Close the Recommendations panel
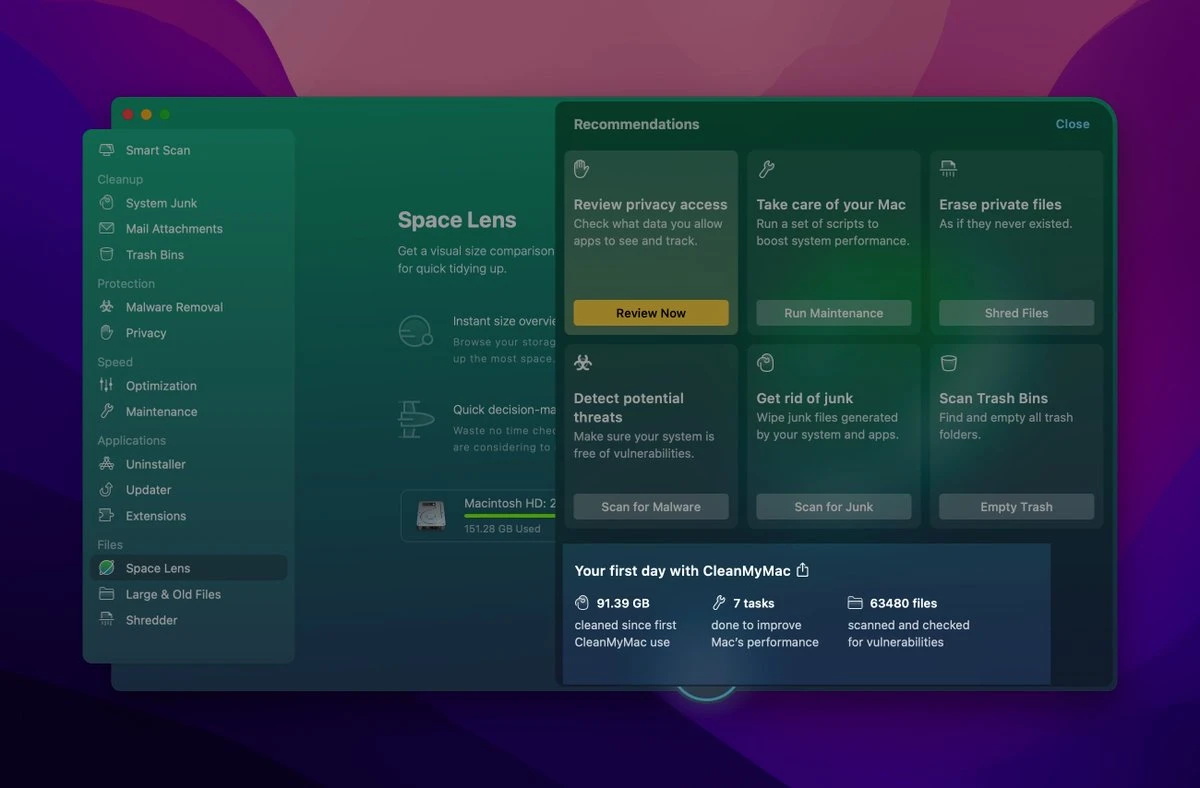Screen dimensions: 1200x788 click(1072, 124)
